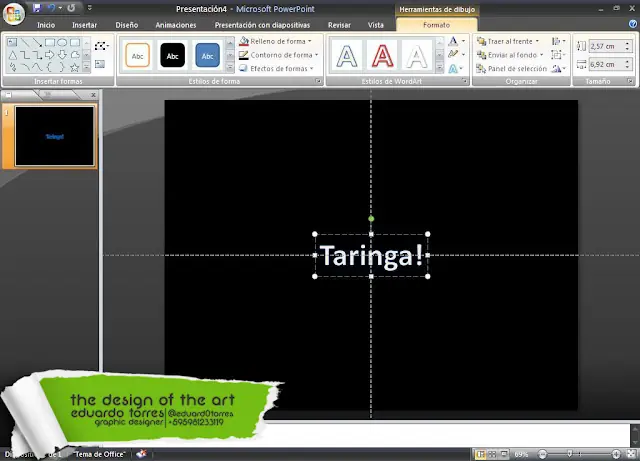Switch to the Vista tab
The image size is (640, 461).
click(x=376, y=25)
